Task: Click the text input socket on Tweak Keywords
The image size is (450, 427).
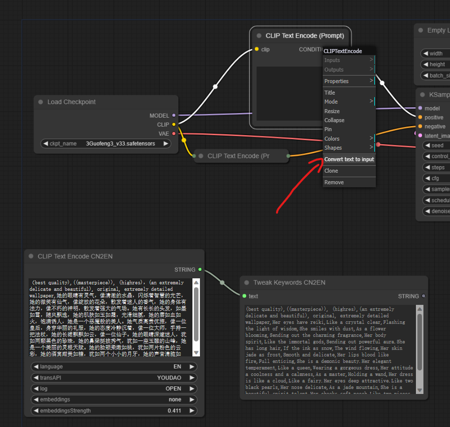Action: click(x=244, y=296)
